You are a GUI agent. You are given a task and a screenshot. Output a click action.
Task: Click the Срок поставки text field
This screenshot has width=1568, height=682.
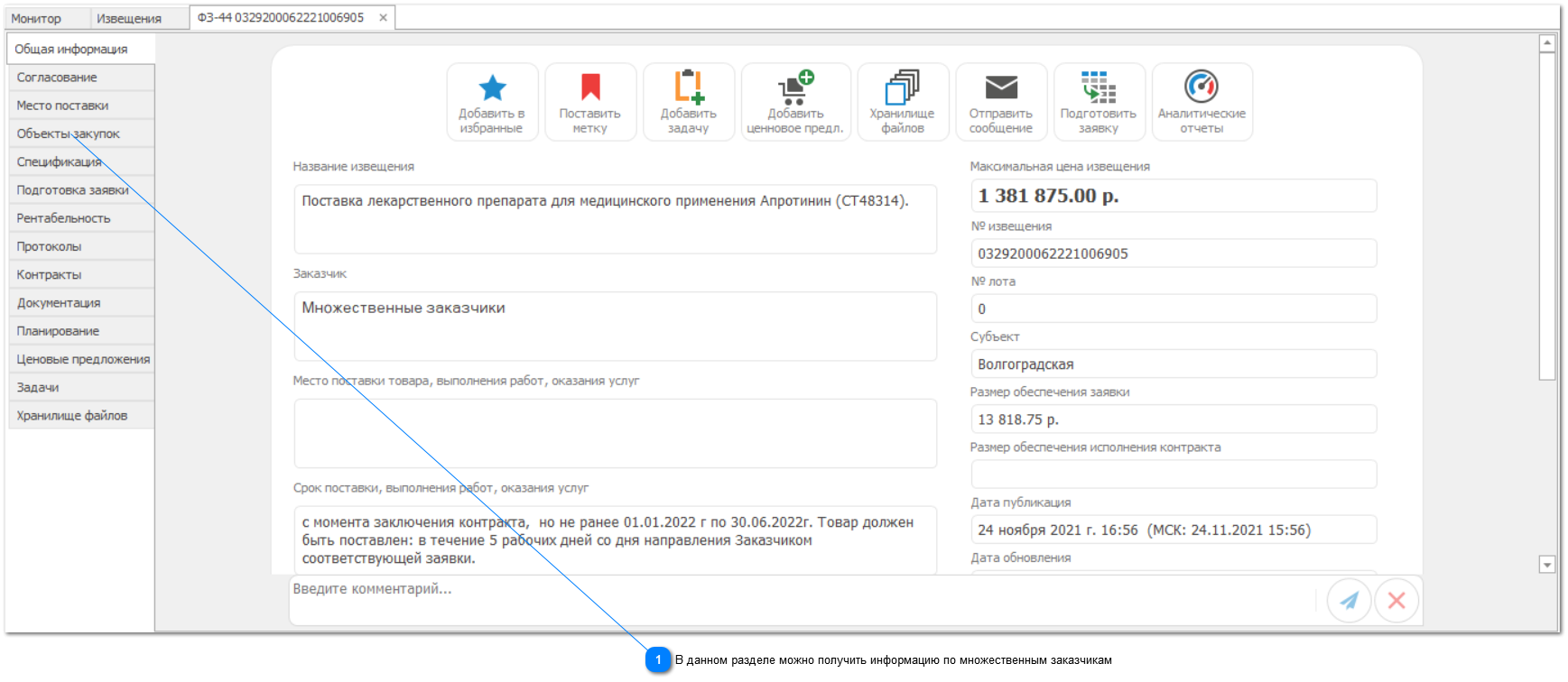(615, 539)
